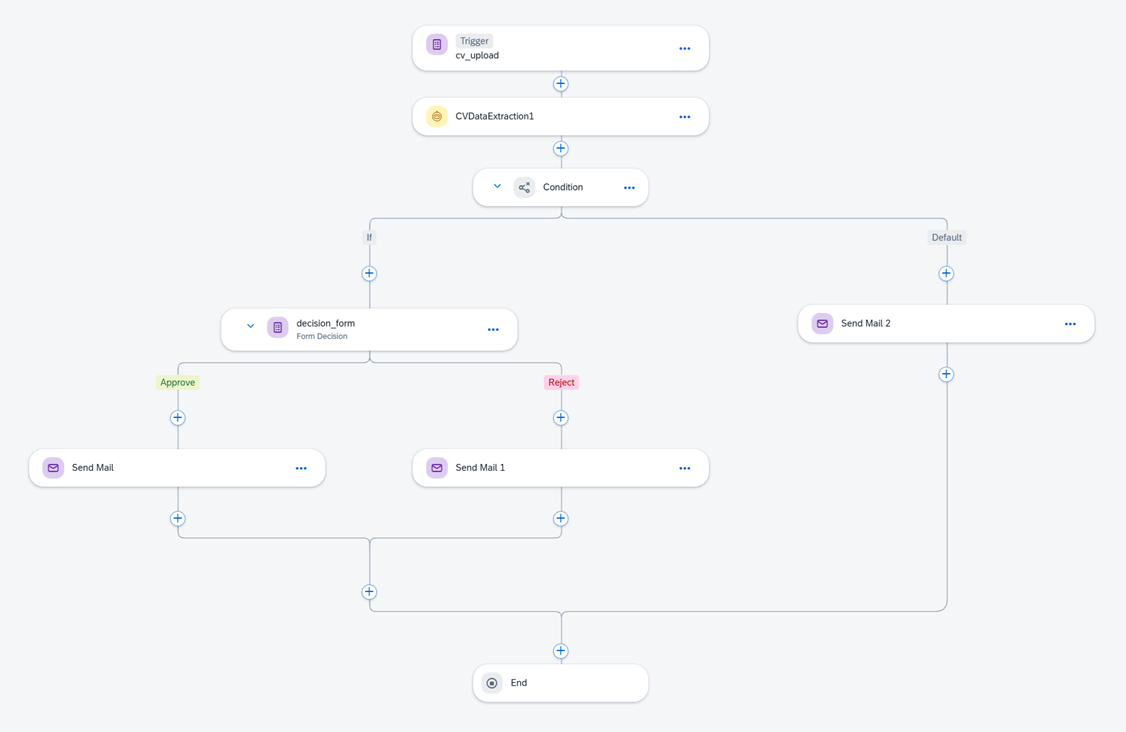1126x732 pixels.
Task: Click the Send Mail 1 envelope icon
Action: click(437, 468)
